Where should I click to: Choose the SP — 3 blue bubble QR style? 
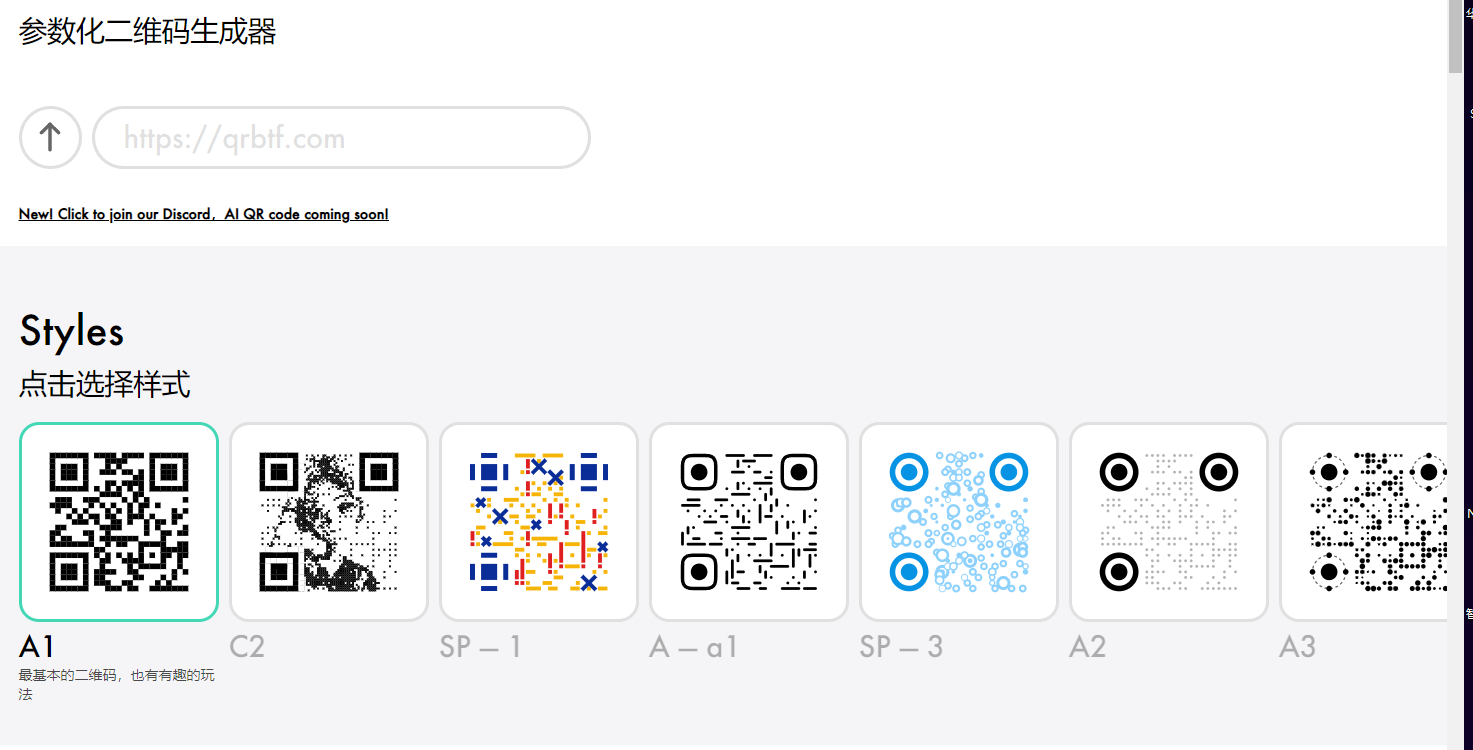click(959, 521)
